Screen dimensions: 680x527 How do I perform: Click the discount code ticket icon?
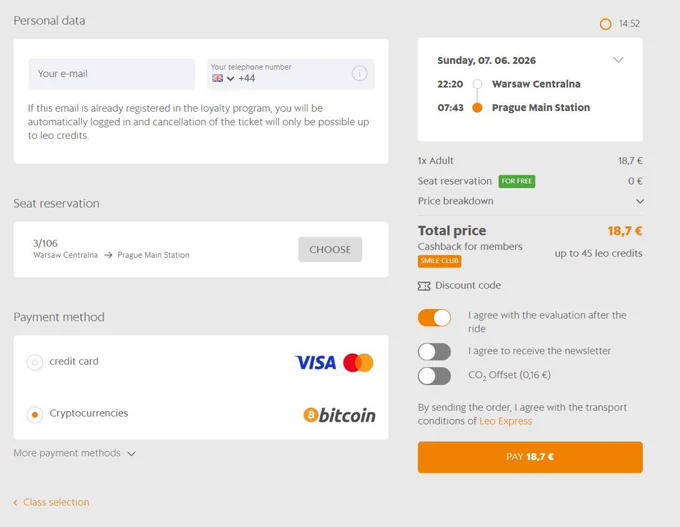(x=424, y=286)
